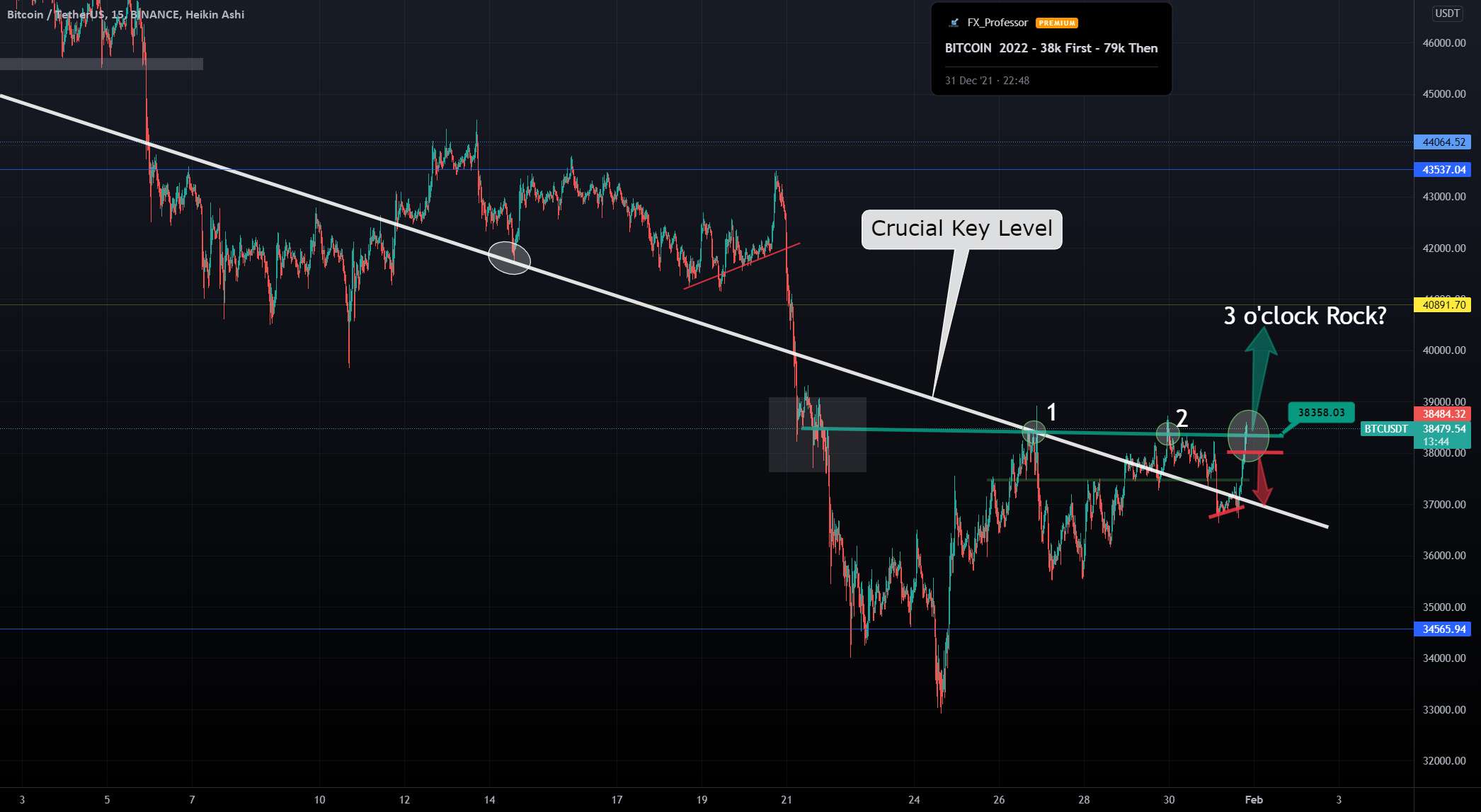The image size is (1481, 812).
Task: Open the FX_Professor author link
Action: [997, 23]
